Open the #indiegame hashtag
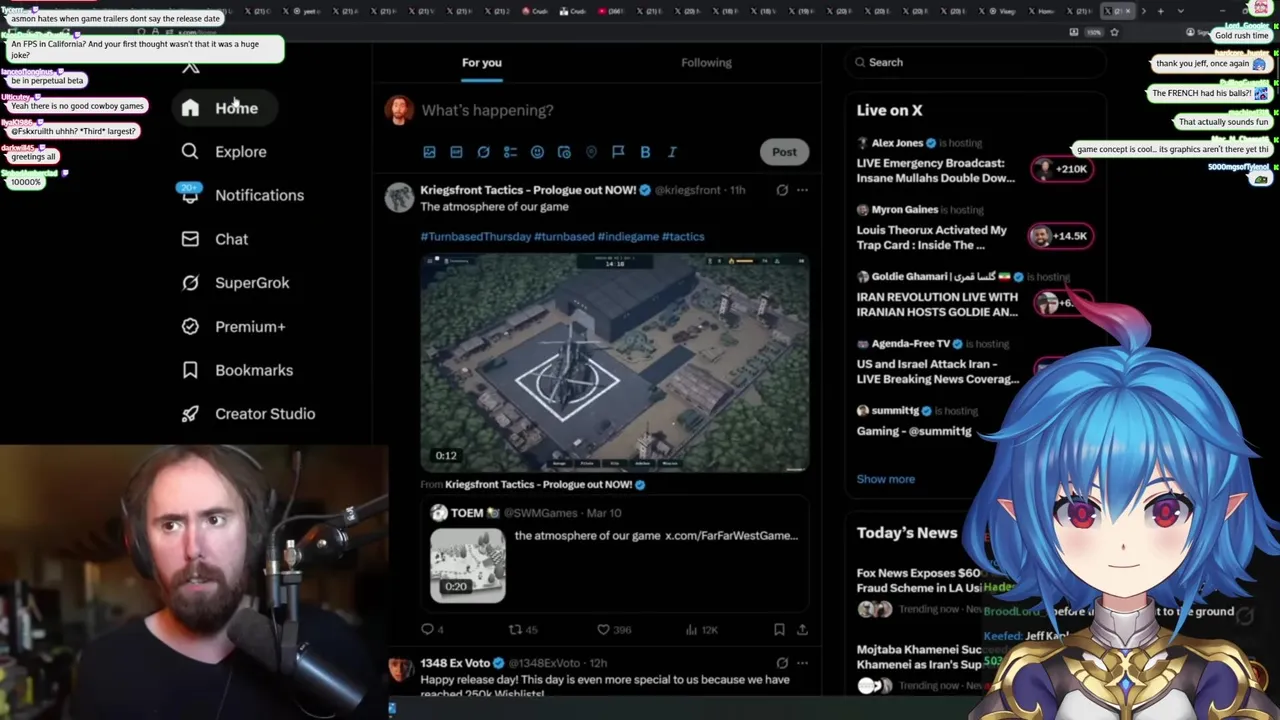This screenshot has width=1280, height=720. (x=628, y=237)
